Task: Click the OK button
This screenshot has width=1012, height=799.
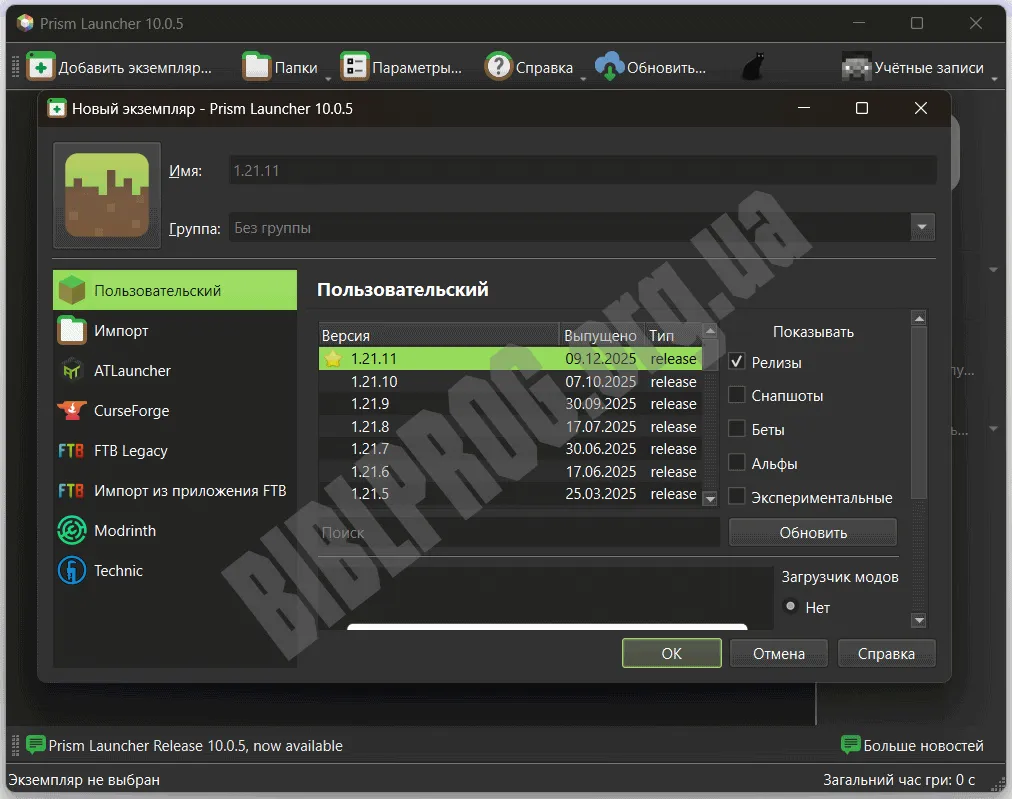Action: coord(672,653)
